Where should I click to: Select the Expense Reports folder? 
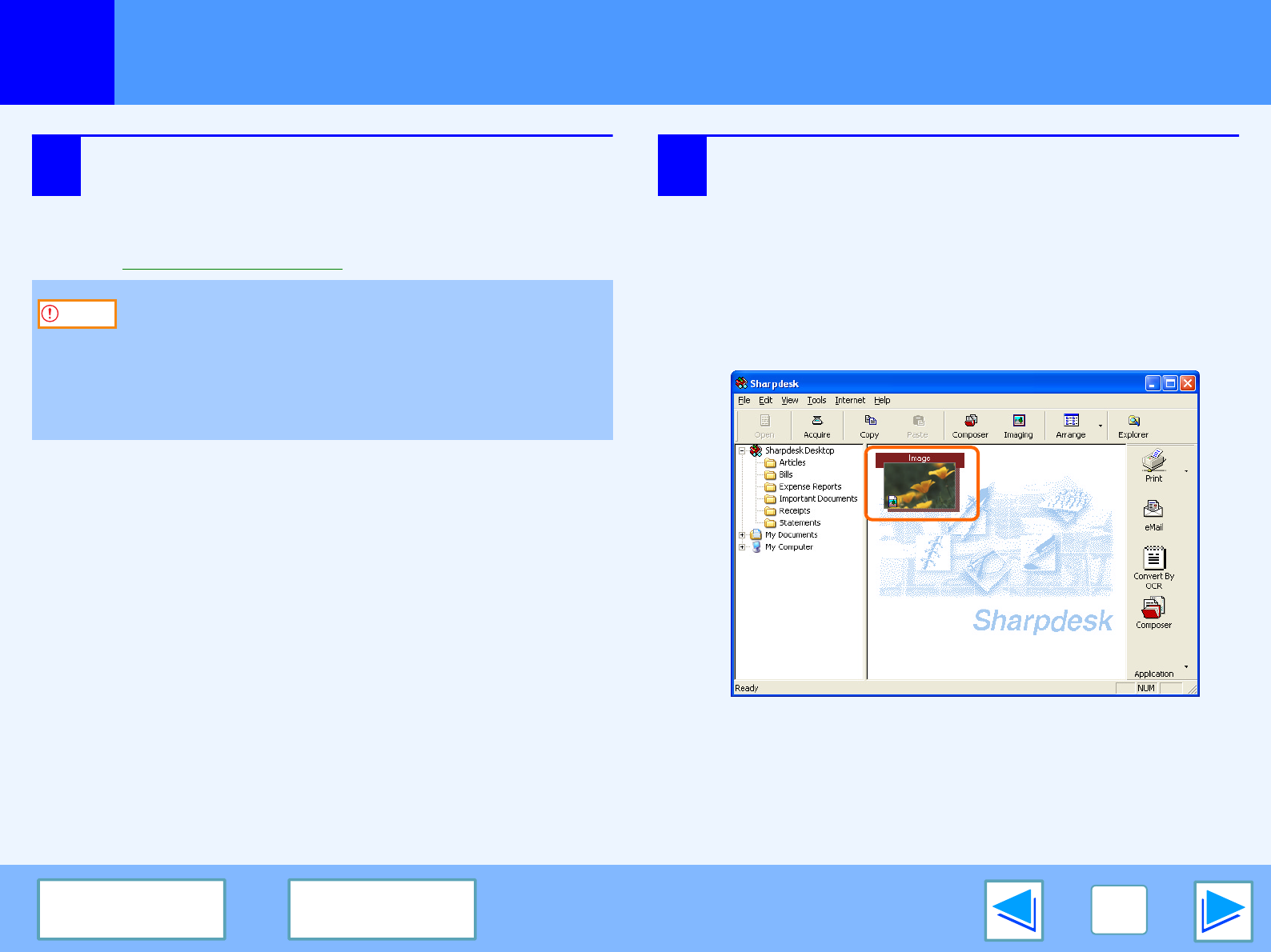[809, 486]
